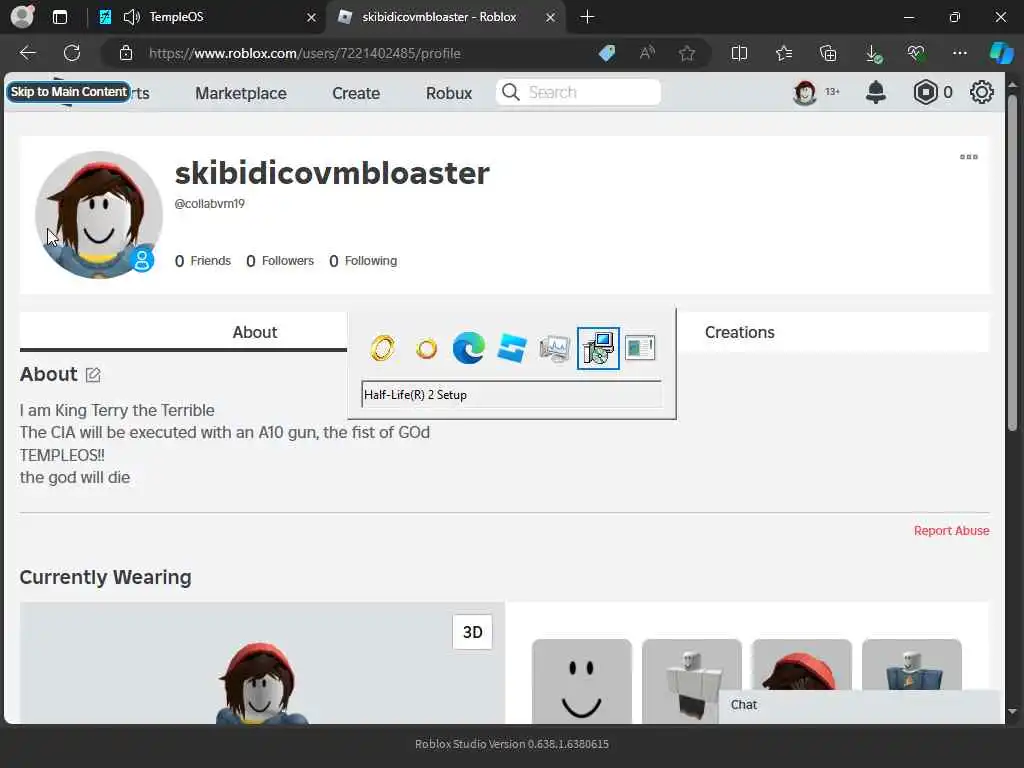Click the Report Abuse link

pos(952,531)
